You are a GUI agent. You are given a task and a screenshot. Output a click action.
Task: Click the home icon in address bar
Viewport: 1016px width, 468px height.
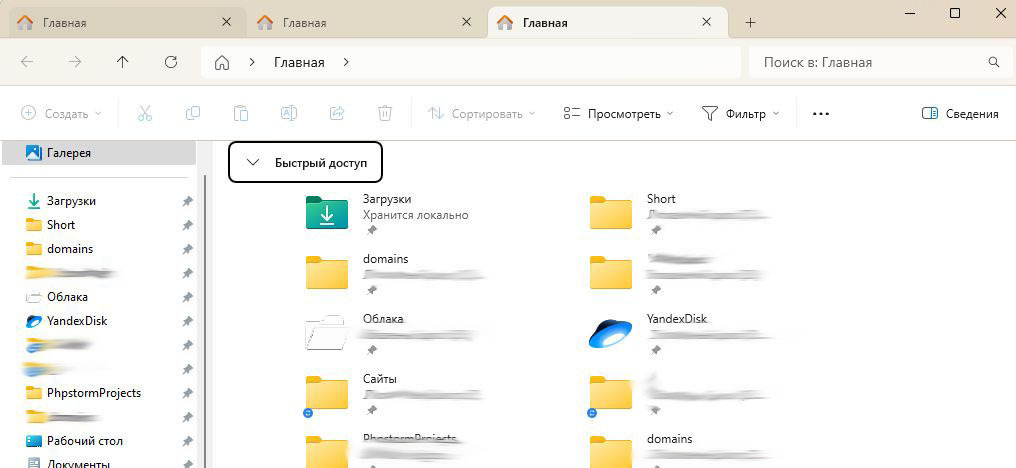click(x=222, y=63)
